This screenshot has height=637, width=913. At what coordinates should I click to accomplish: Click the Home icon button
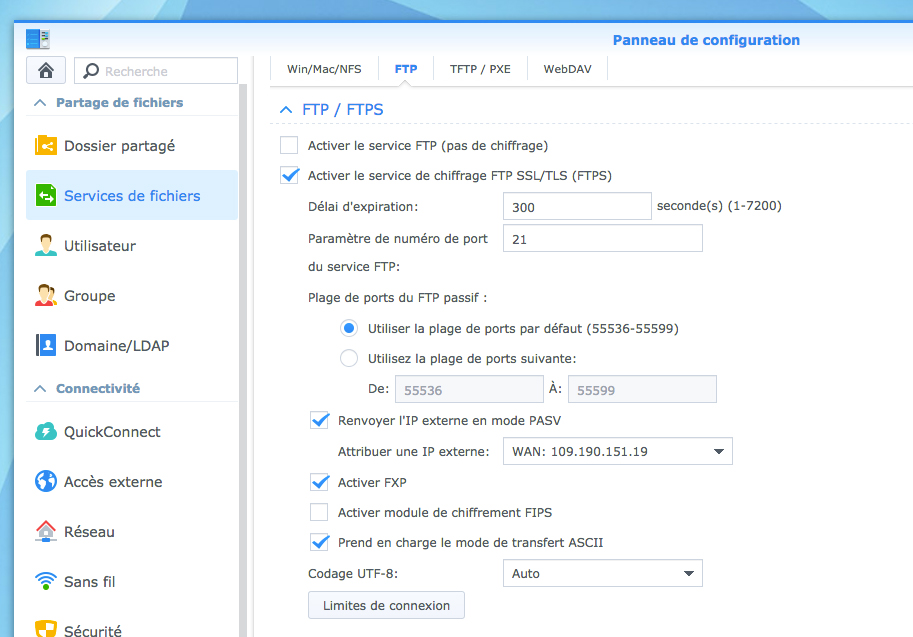(x=46, y=71)
